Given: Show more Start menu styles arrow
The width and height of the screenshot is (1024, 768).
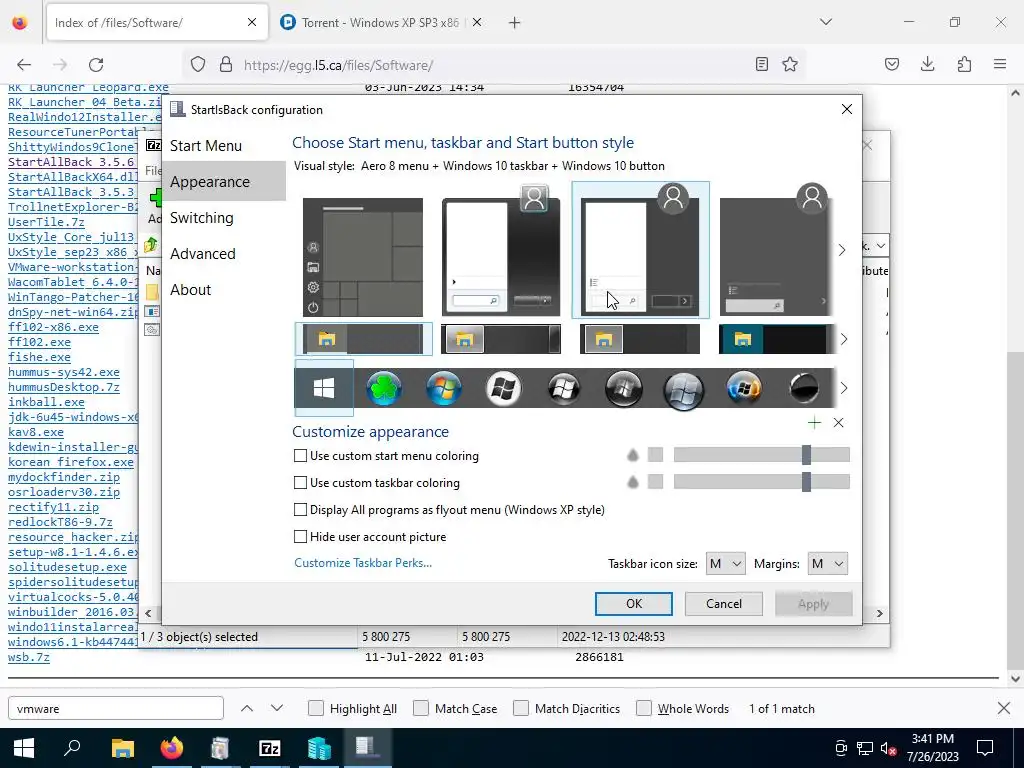Looking at the screenshot, I should pos(842,250).
